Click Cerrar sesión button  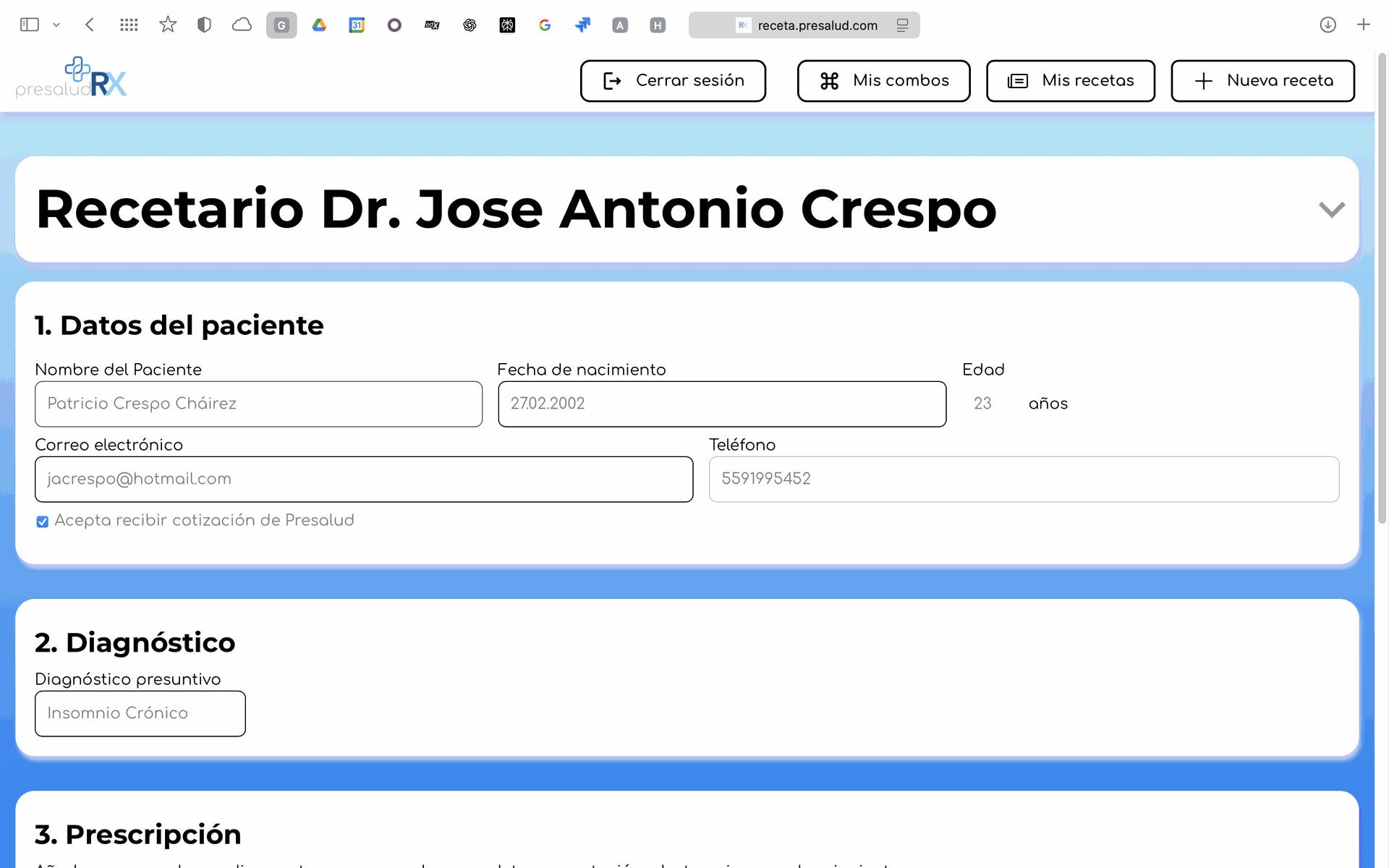[673, 81]
